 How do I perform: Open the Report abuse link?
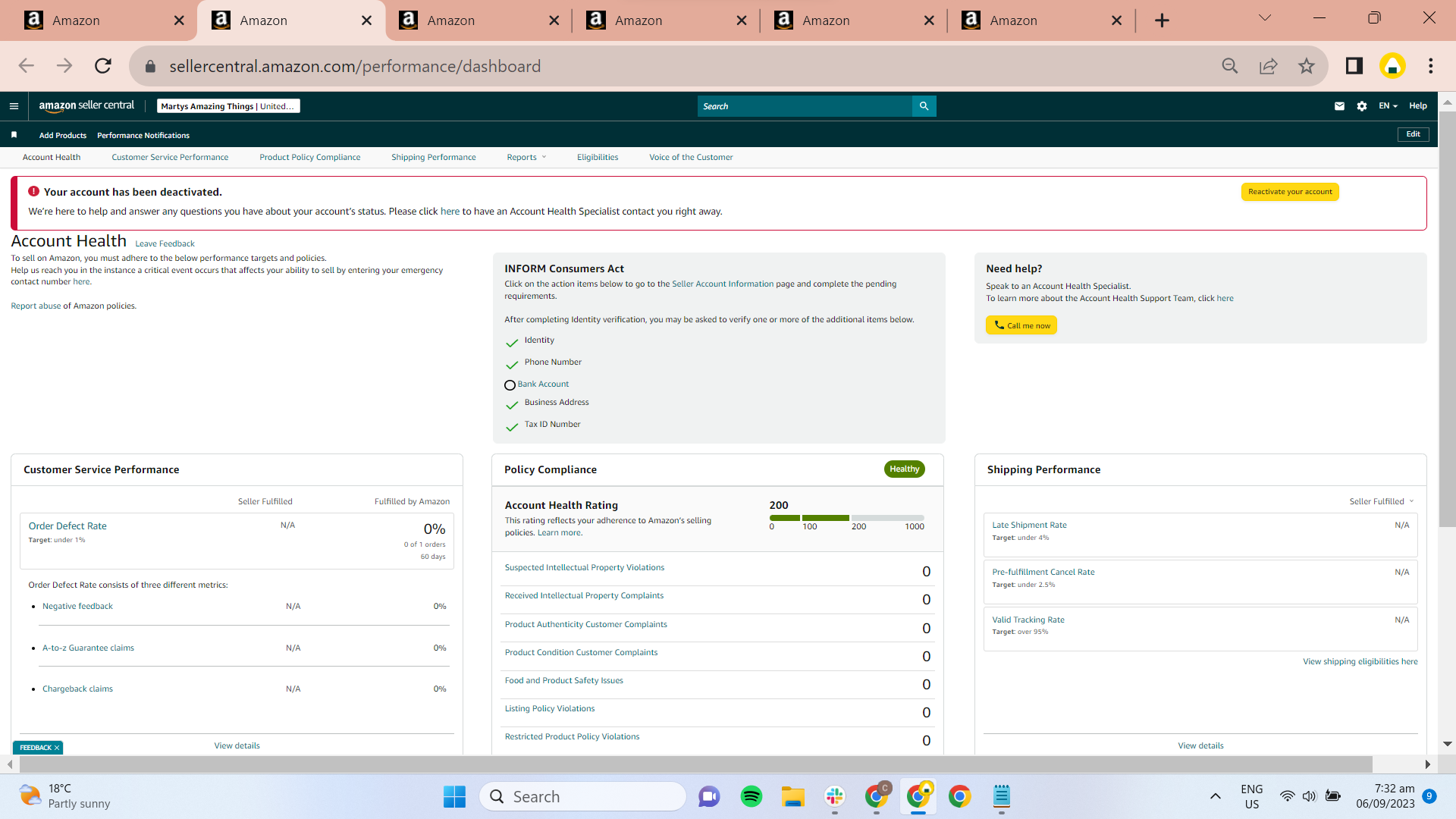36,306
